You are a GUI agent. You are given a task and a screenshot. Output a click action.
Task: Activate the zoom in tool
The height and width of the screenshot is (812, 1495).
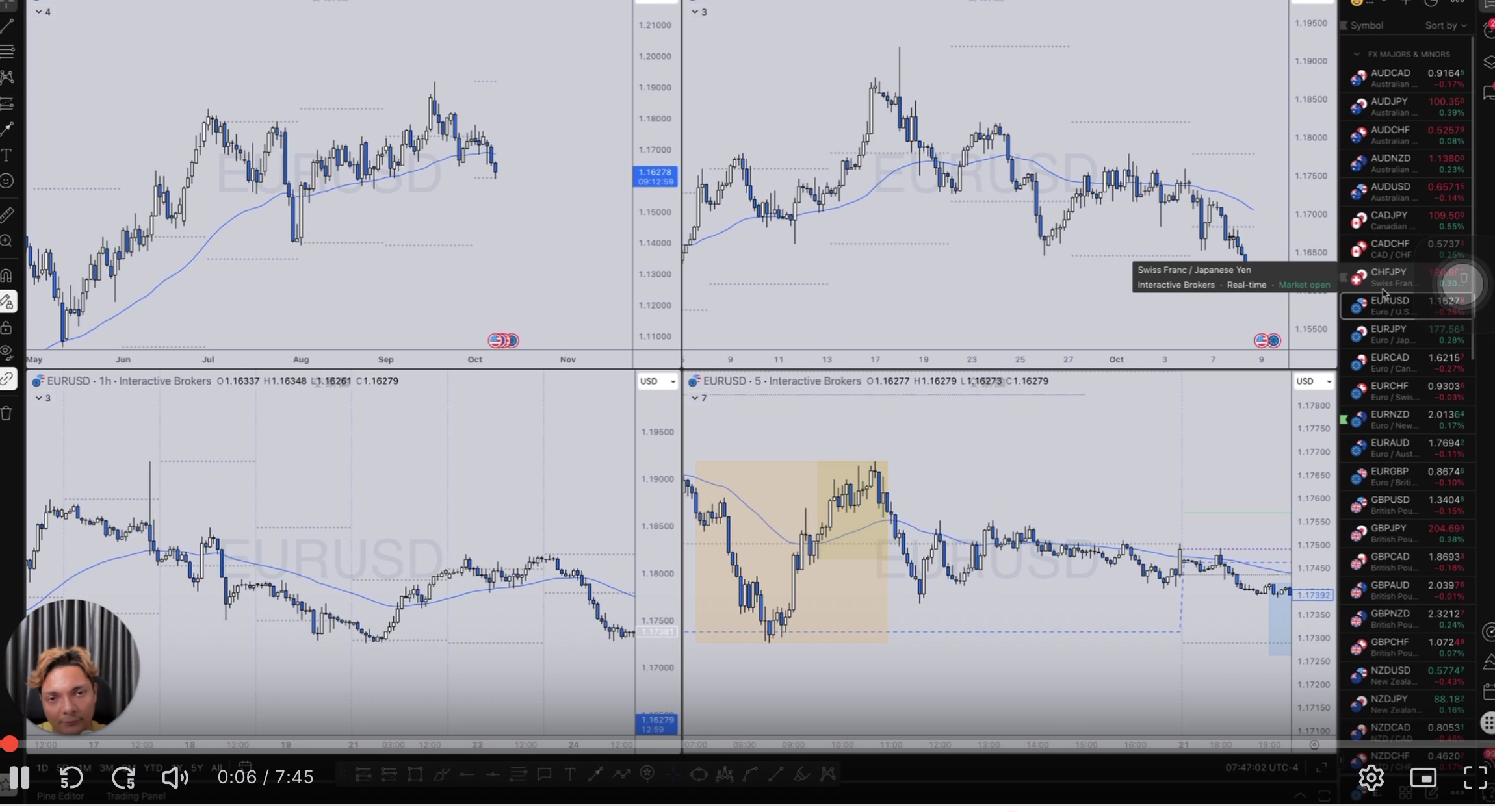6,241
